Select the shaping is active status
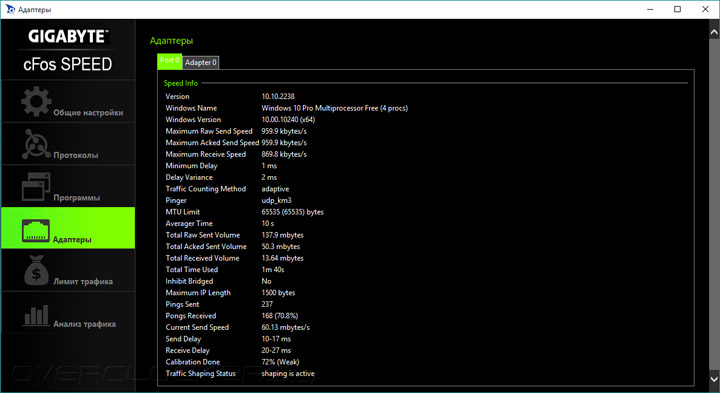 pos(288,373)
